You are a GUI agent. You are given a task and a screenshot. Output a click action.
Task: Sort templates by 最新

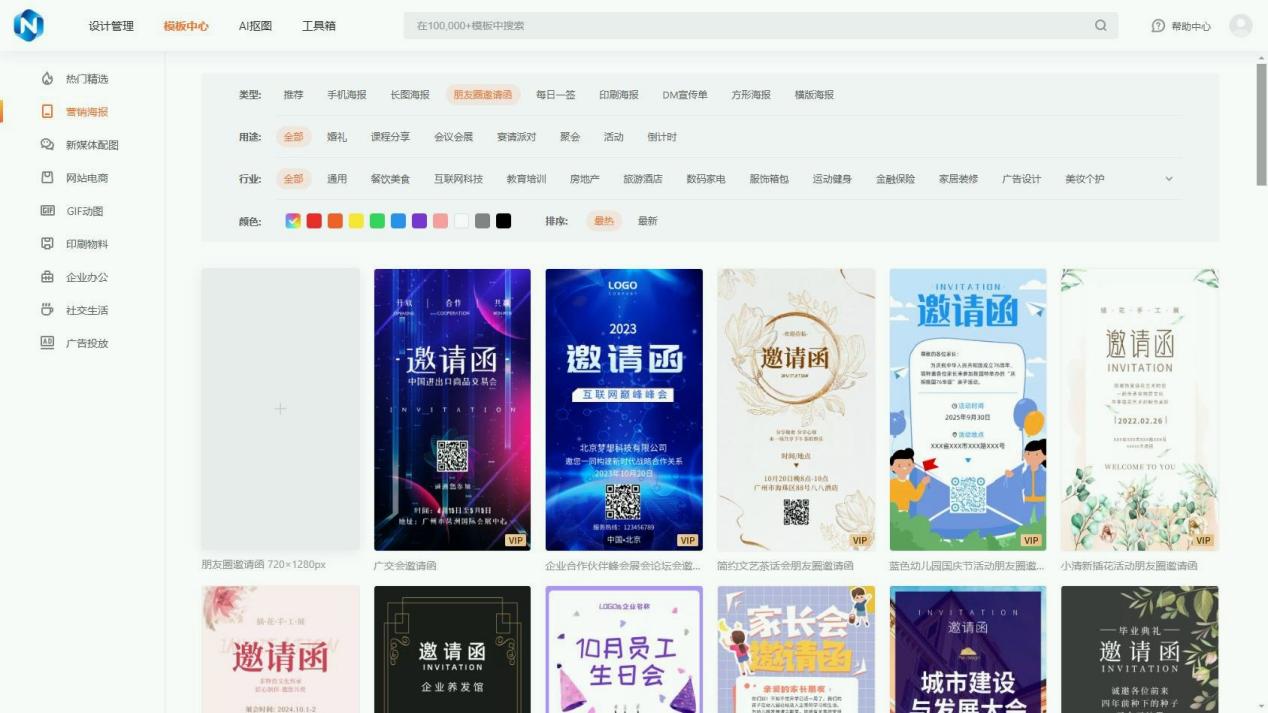(x=648, y=221)
